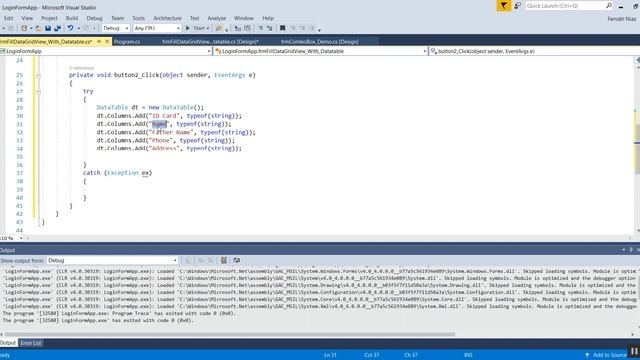Open the Build menu
640x360 pixels.
click(72, 18)
